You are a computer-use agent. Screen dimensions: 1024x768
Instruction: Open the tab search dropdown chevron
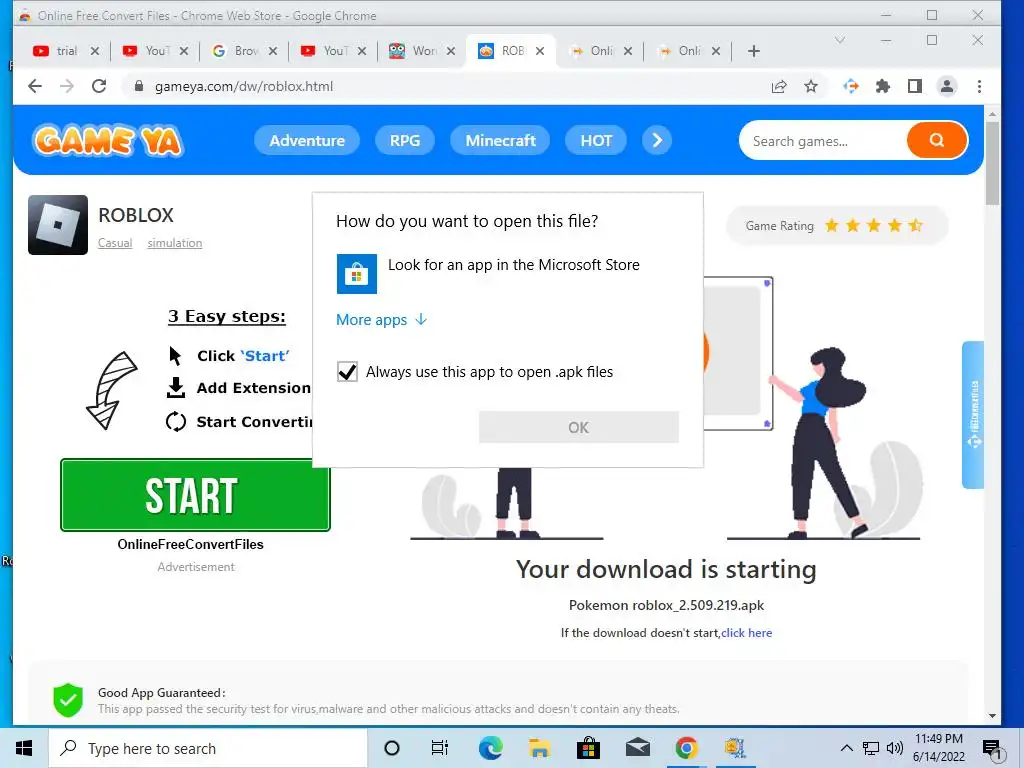tap(840, 40)
